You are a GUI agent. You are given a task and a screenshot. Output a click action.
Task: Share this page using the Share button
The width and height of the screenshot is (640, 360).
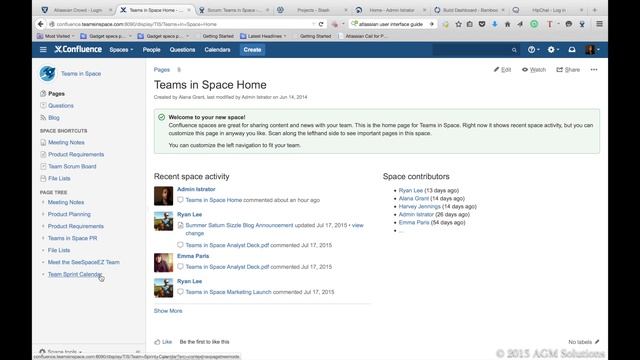568,70
